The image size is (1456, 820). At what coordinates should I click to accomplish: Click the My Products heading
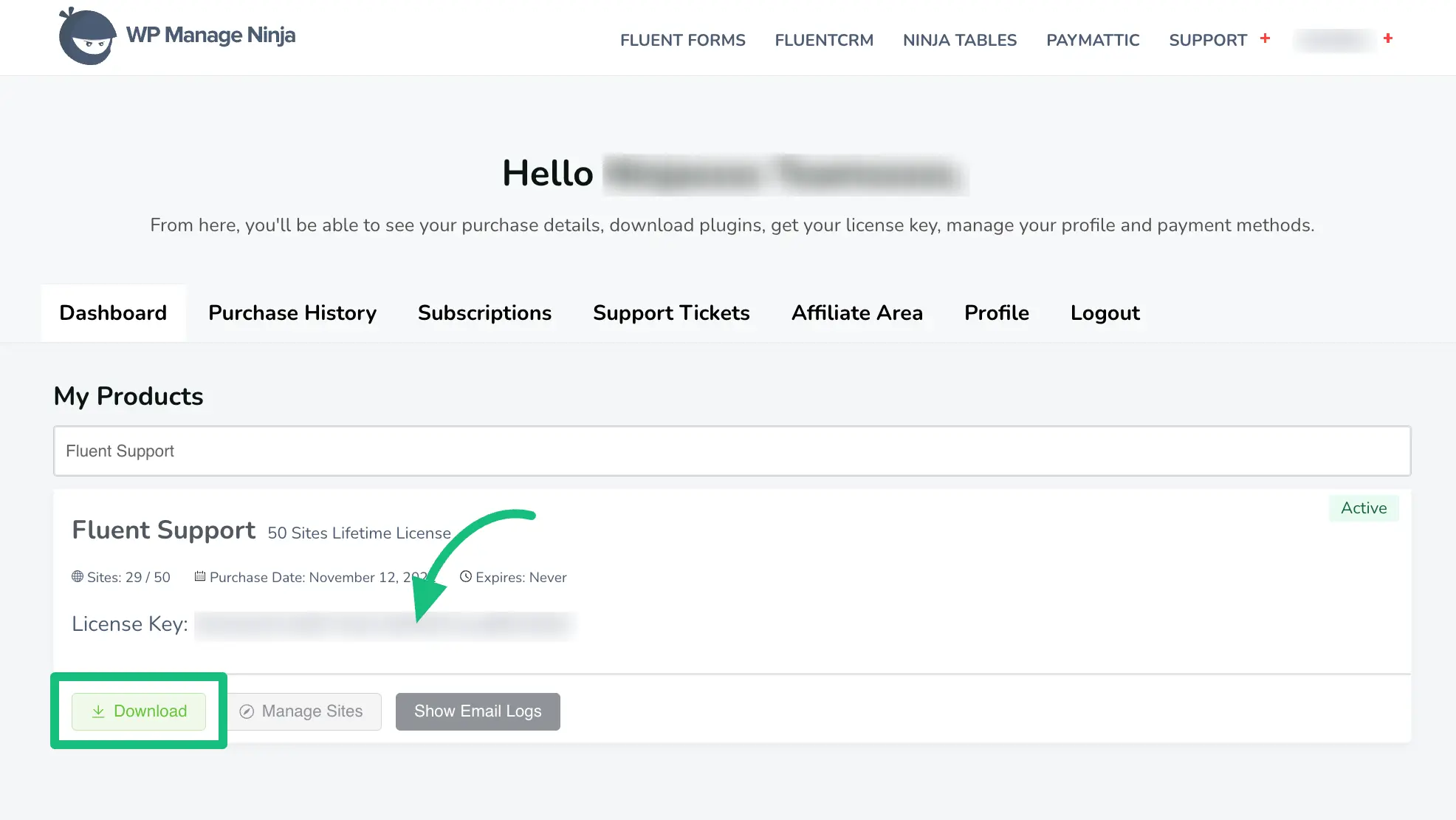(x=128, y=396)
